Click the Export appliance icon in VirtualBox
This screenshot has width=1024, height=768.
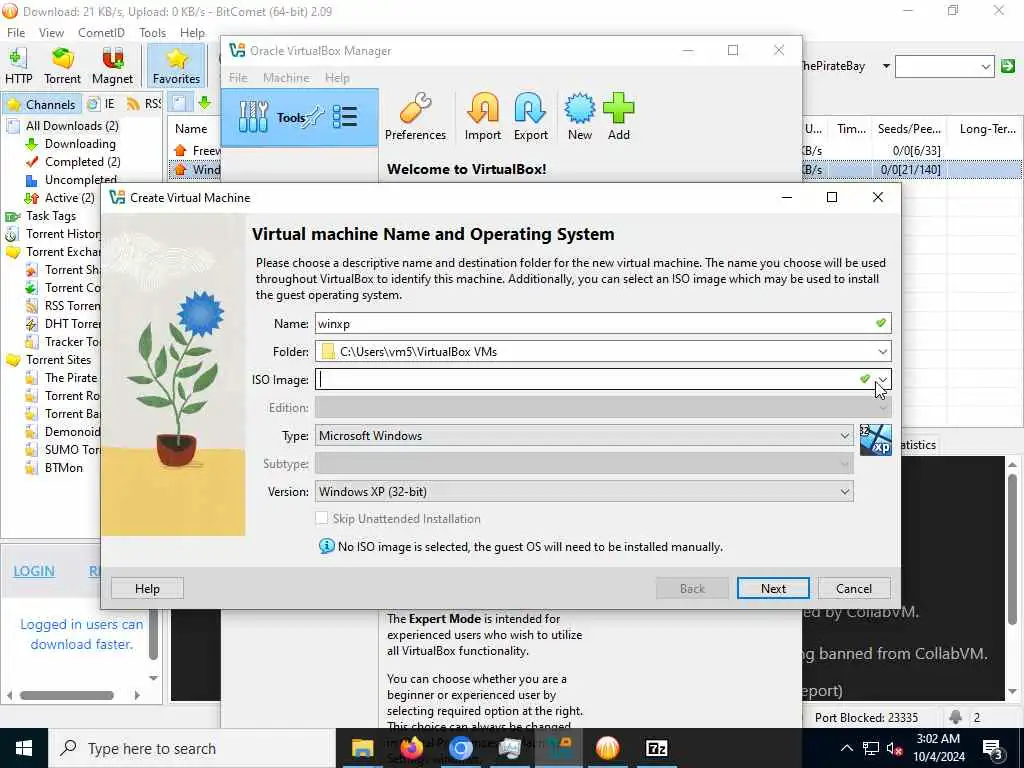coord(530,117)
